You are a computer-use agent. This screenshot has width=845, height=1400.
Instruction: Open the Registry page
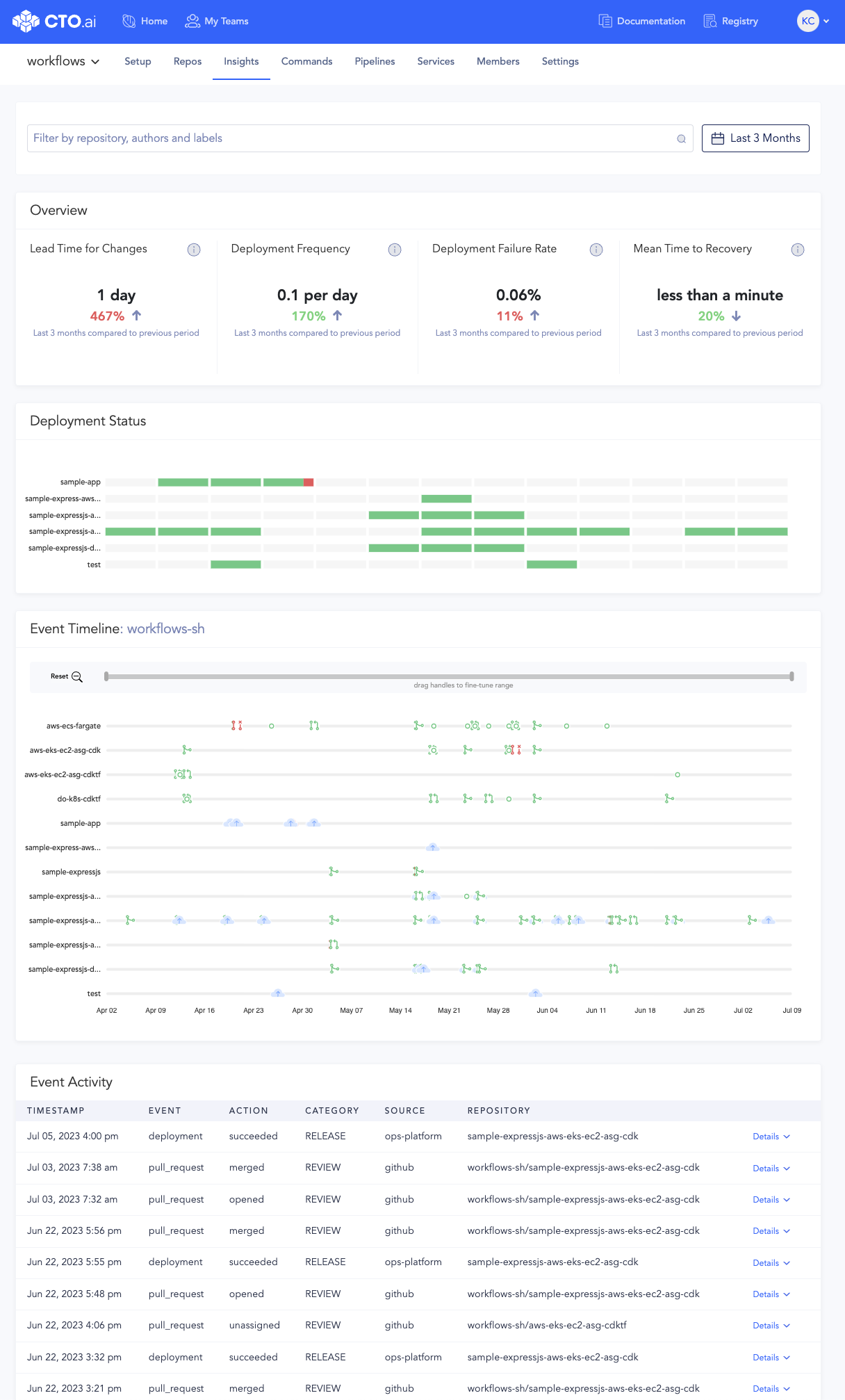point(731,21)
